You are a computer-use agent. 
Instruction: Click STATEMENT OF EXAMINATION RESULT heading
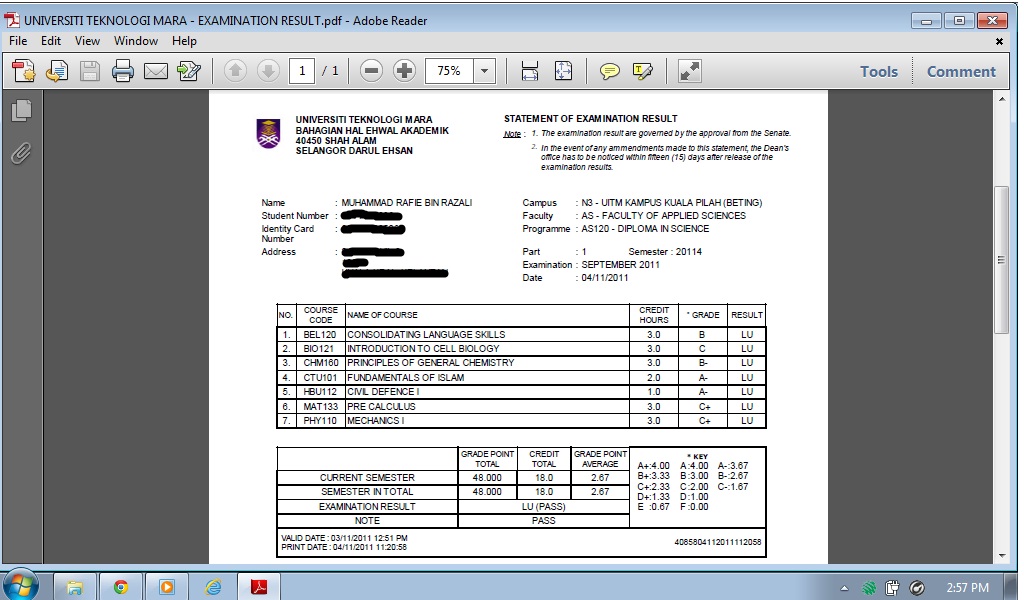coord(590,119)
